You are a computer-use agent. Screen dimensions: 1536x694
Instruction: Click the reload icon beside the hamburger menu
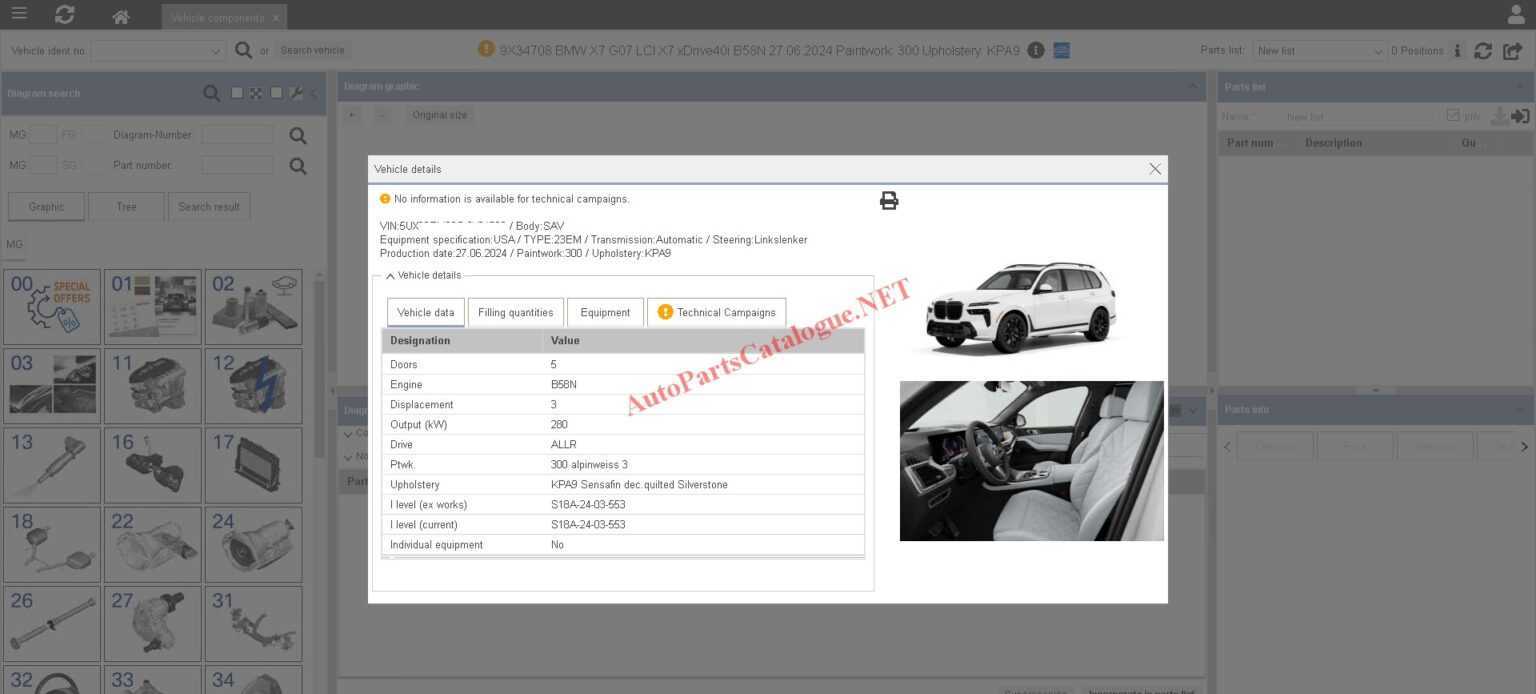(64, 16)
